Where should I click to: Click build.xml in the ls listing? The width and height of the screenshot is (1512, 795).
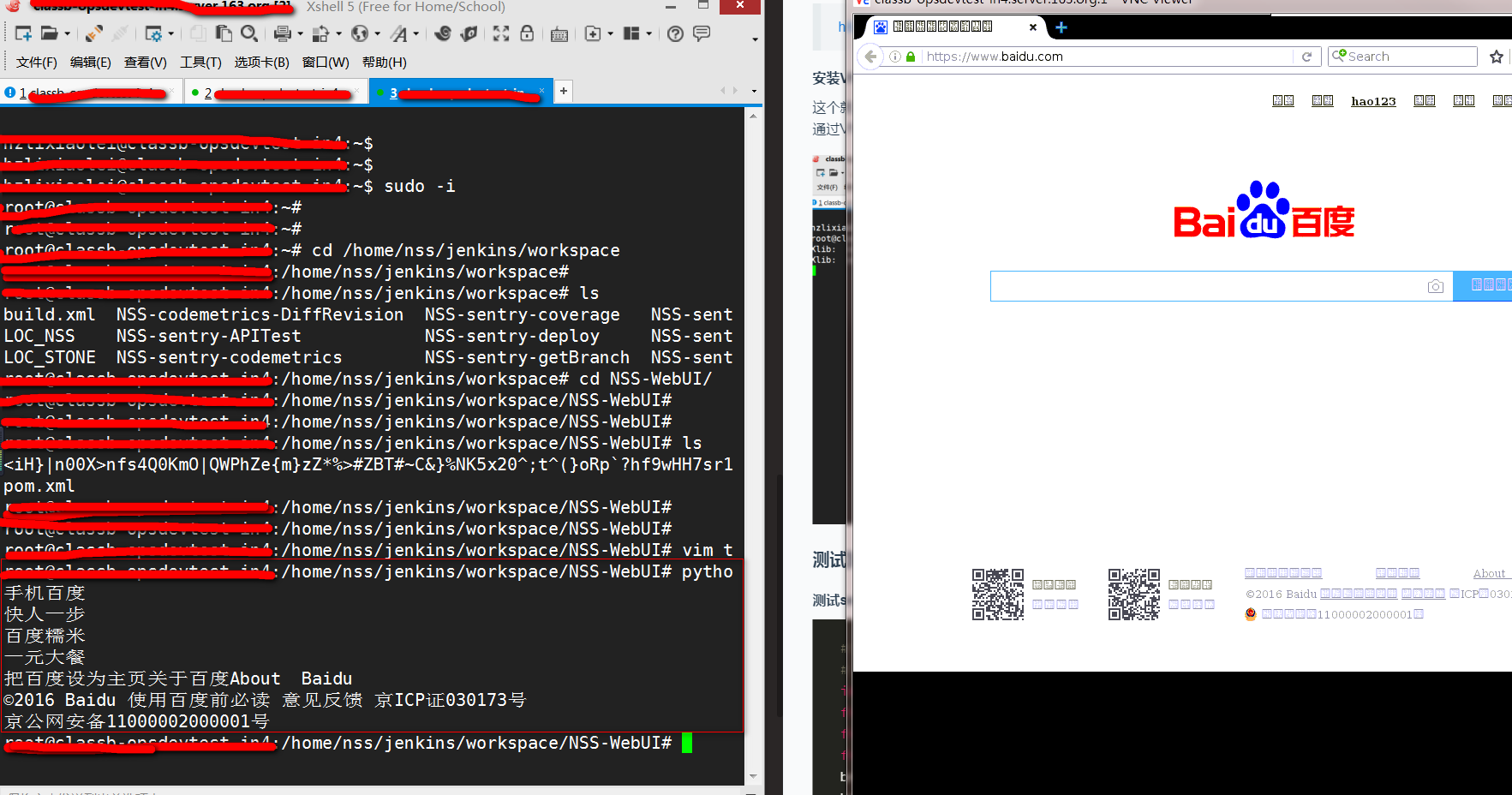point(49,314)
